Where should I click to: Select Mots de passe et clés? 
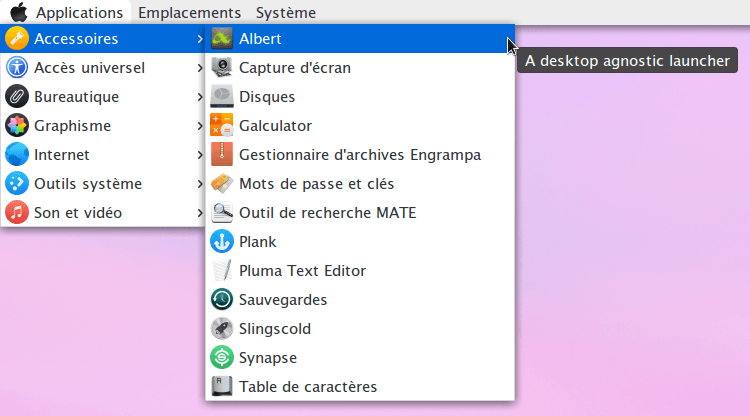[x=360, y=184]
